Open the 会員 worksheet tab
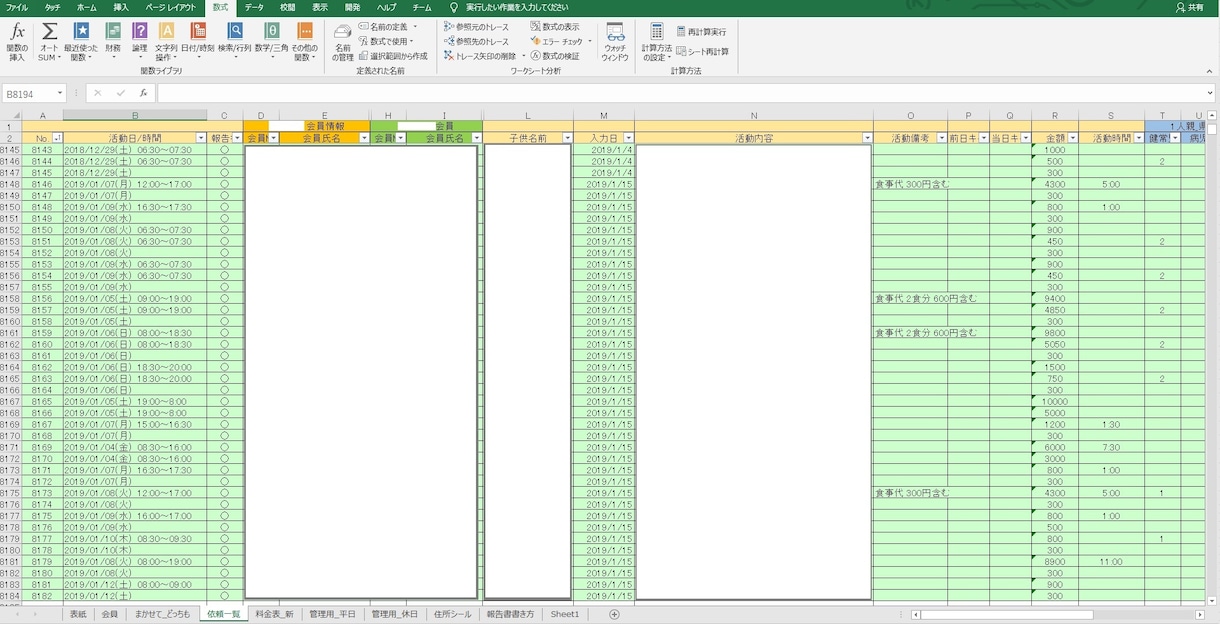Image resolution: width=1220 pixels, height=624 pixels. pos(109,614)
